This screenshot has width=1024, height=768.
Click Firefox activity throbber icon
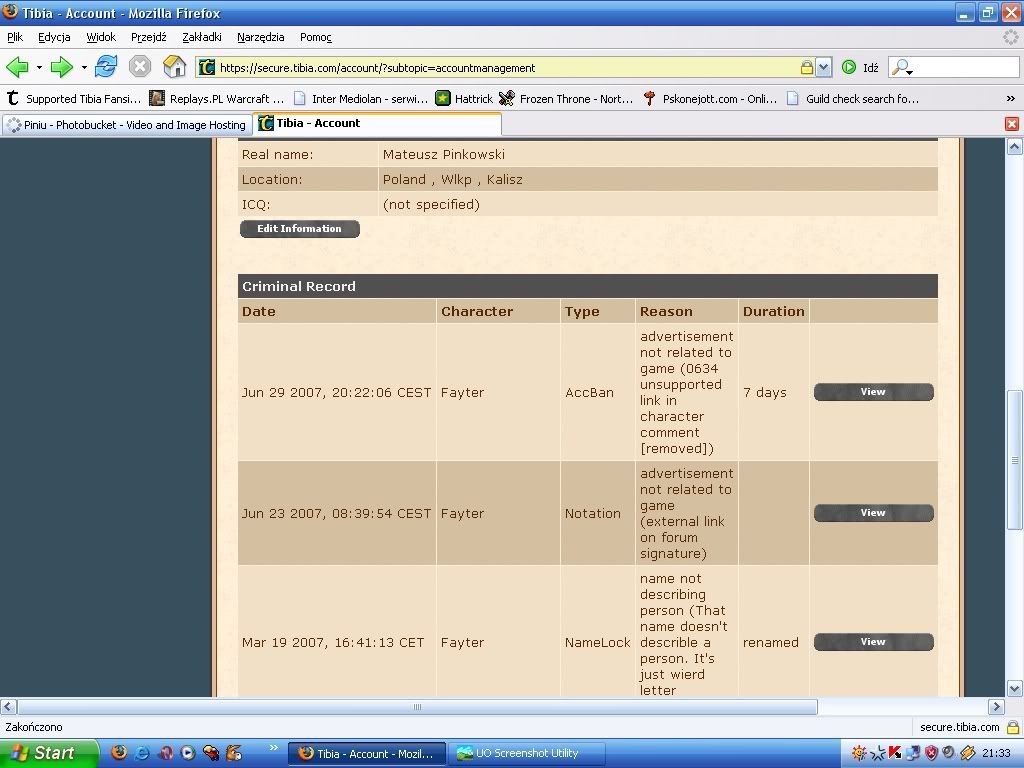[1010, 37]
